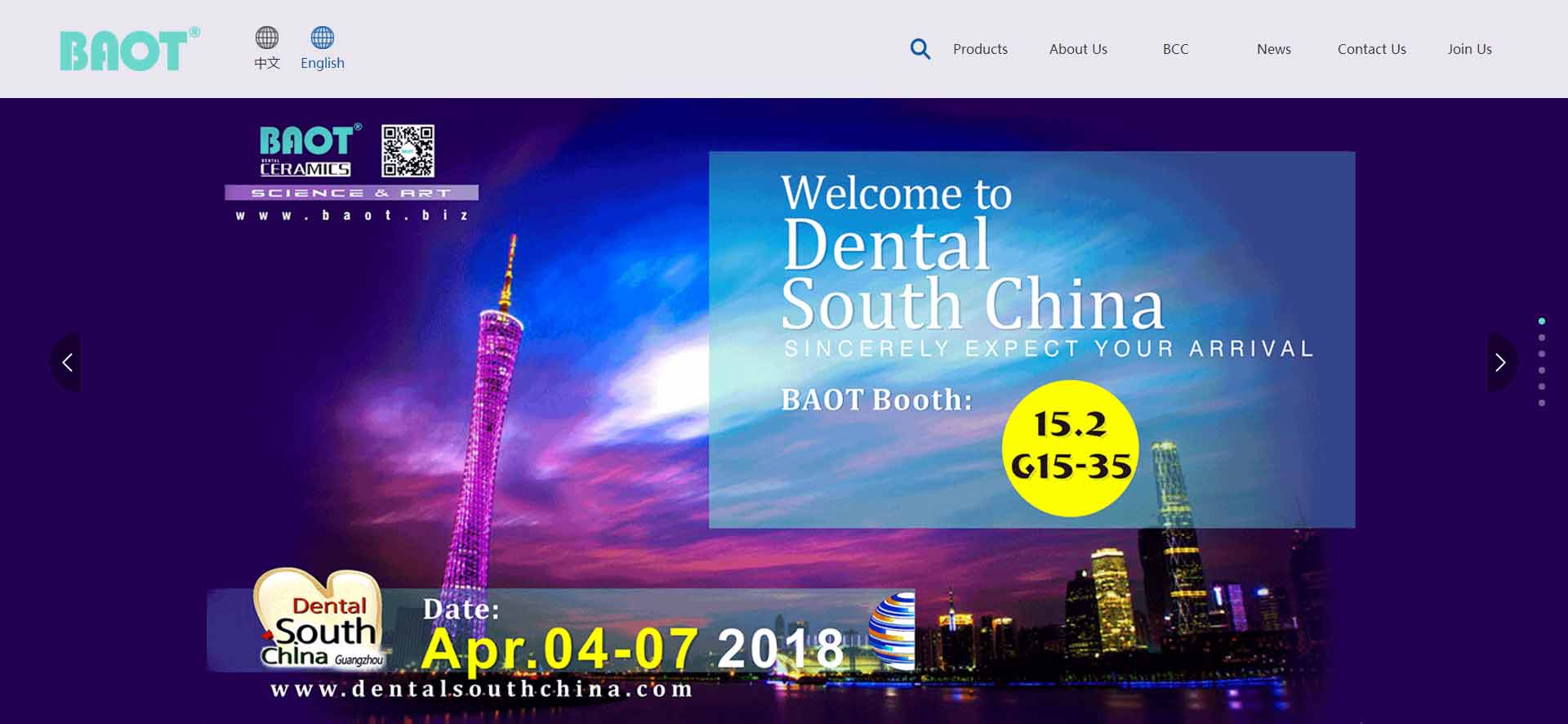Select the blue English globe icon
Viewport: 1568px width, 724px height.
[x=323, y=38]
